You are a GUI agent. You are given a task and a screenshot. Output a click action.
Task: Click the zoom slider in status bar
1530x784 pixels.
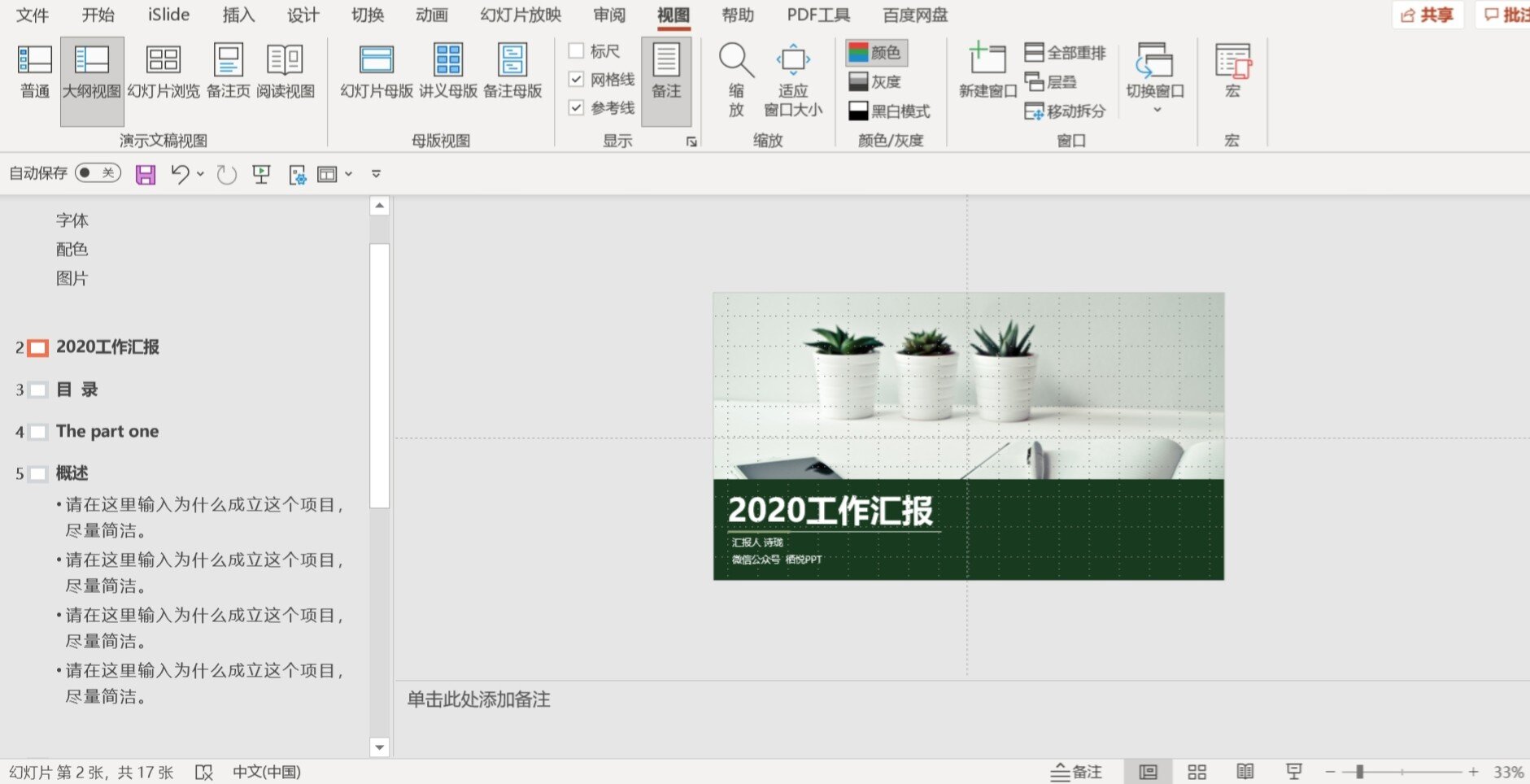click(x=1402, y=772)
